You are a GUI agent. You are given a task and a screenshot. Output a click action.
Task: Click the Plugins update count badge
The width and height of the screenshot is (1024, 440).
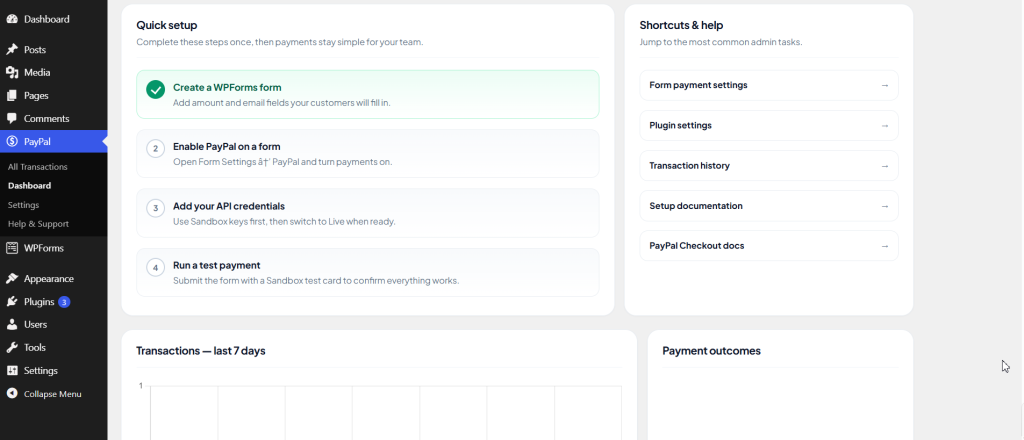64,302
